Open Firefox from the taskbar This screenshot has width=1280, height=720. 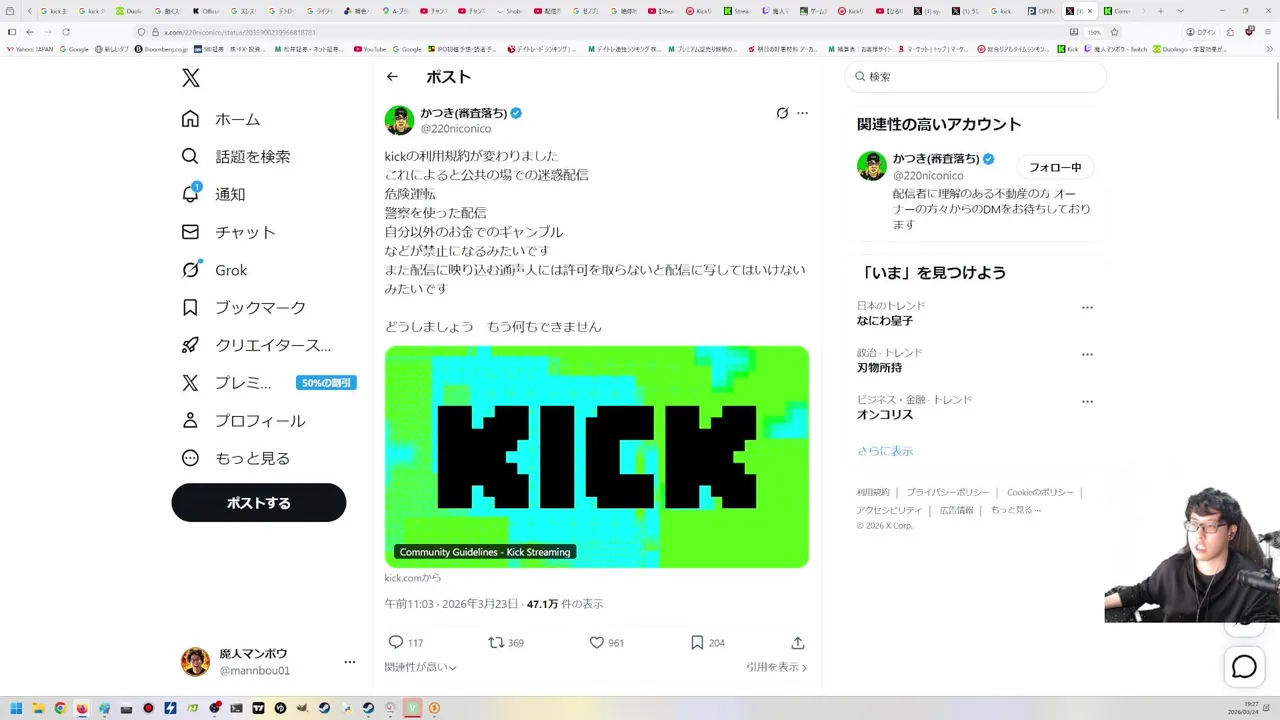82,709
